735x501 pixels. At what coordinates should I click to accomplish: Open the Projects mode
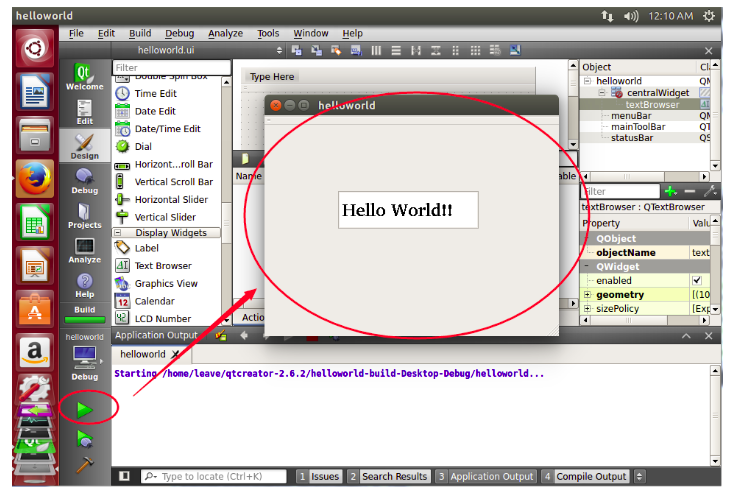(x=84, y=216)
